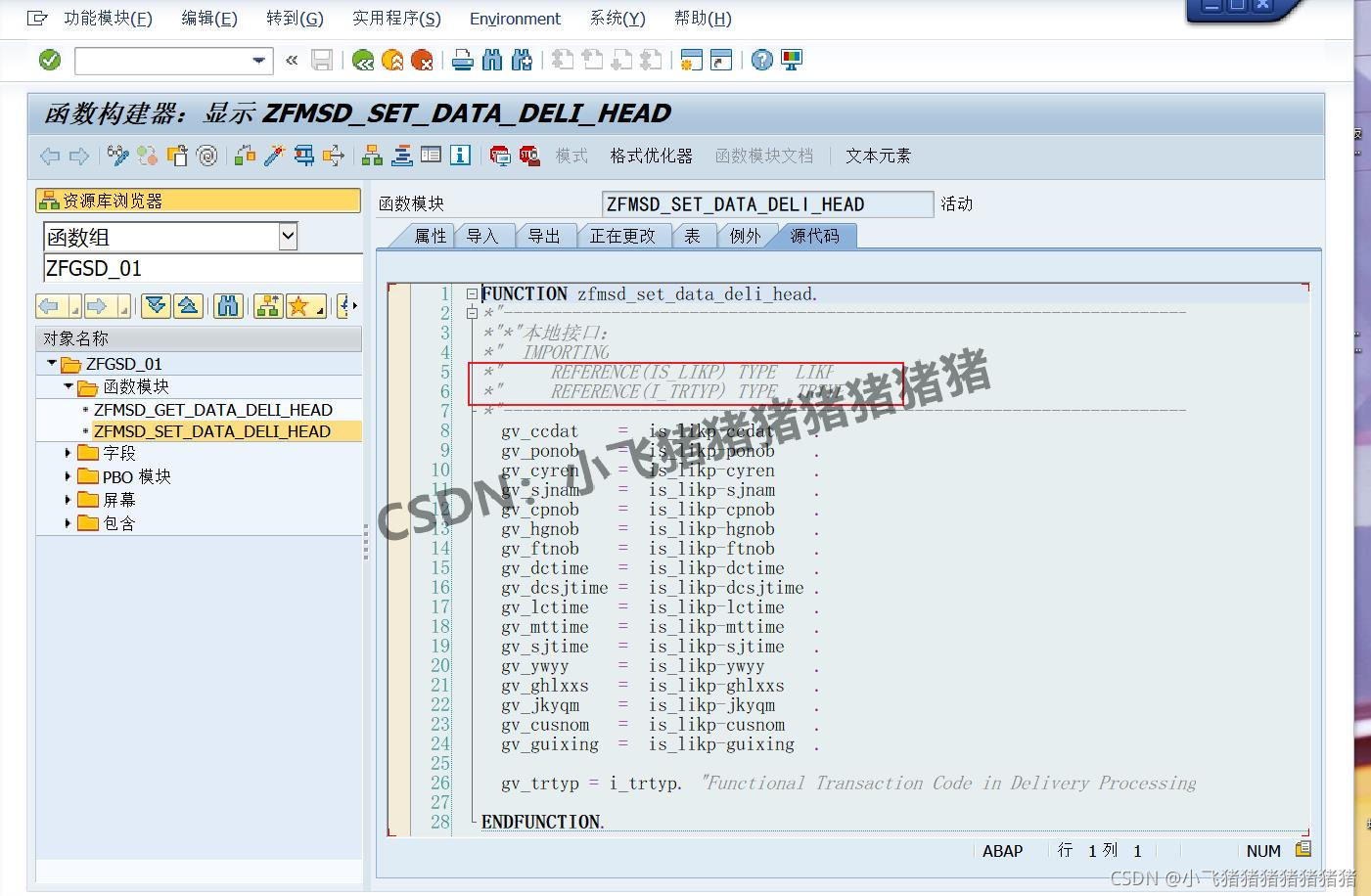This screenshot has height=896, width=1371.
Task: Click the Create New Session icon
Action: click(692, 61)
